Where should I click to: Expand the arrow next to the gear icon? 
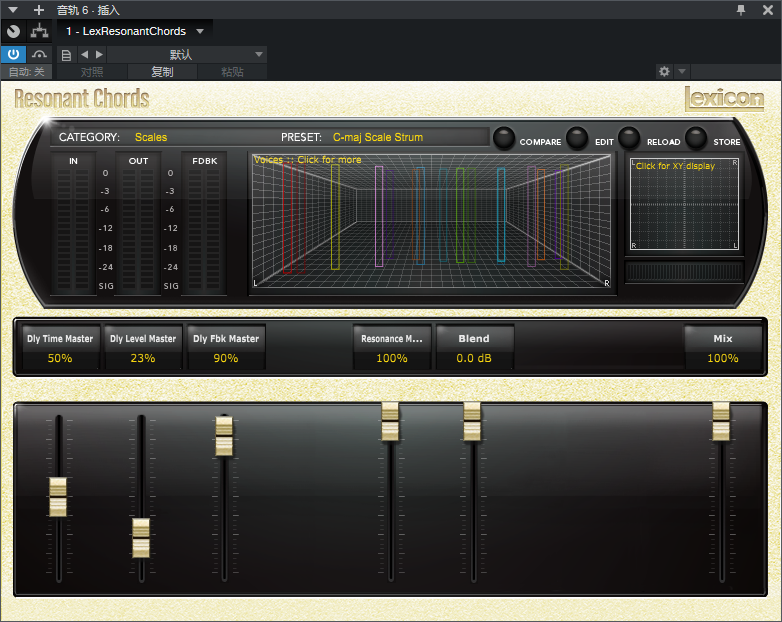(x=682, y=71)
